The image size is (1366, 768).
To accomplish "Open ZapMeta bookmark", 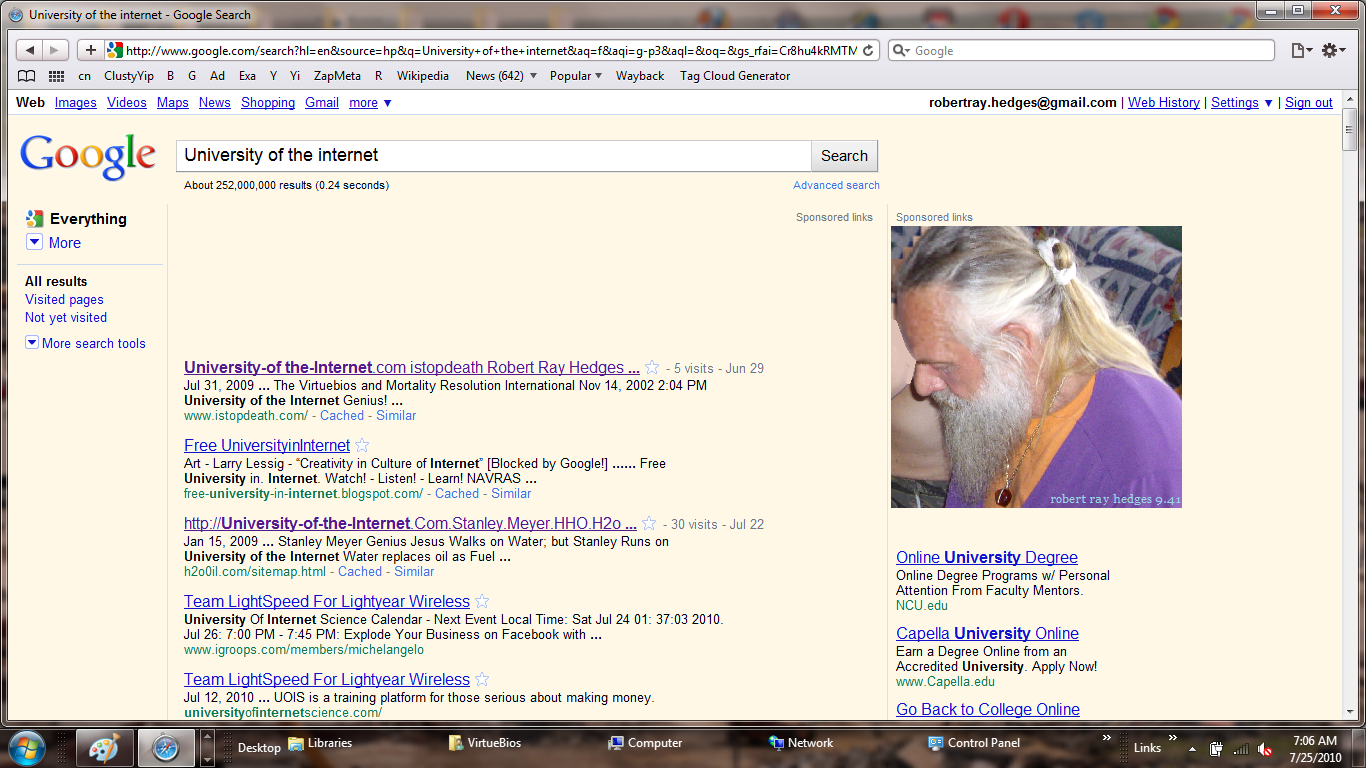I will (337, 76).
